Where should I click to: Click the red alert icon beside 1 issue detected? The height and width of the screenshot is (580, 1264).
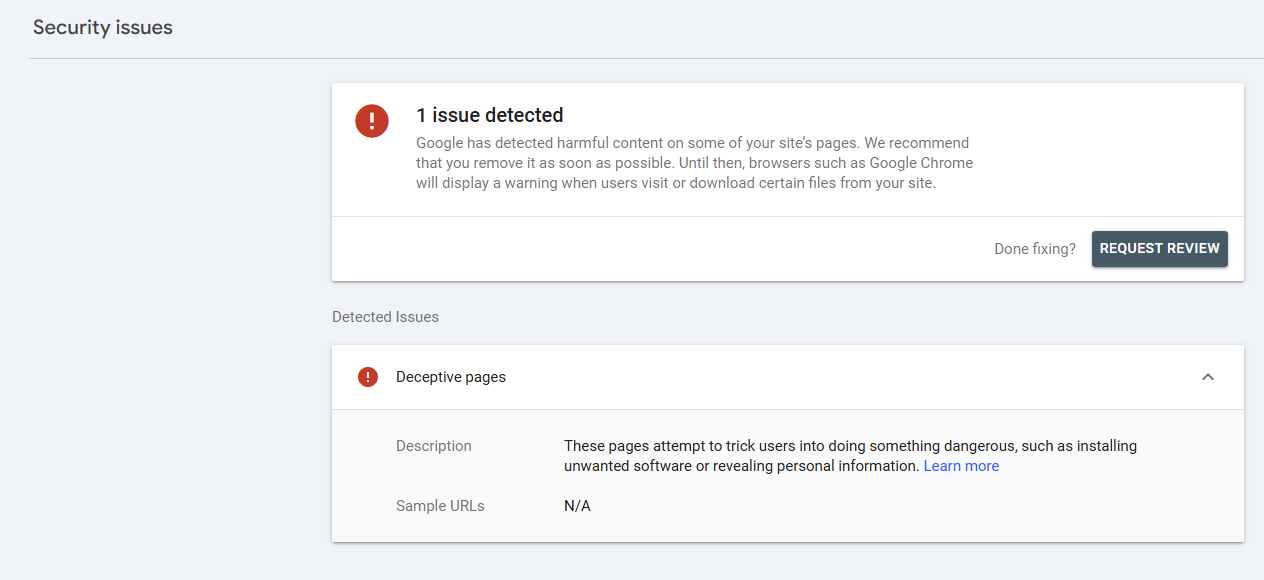click(372, 121)
